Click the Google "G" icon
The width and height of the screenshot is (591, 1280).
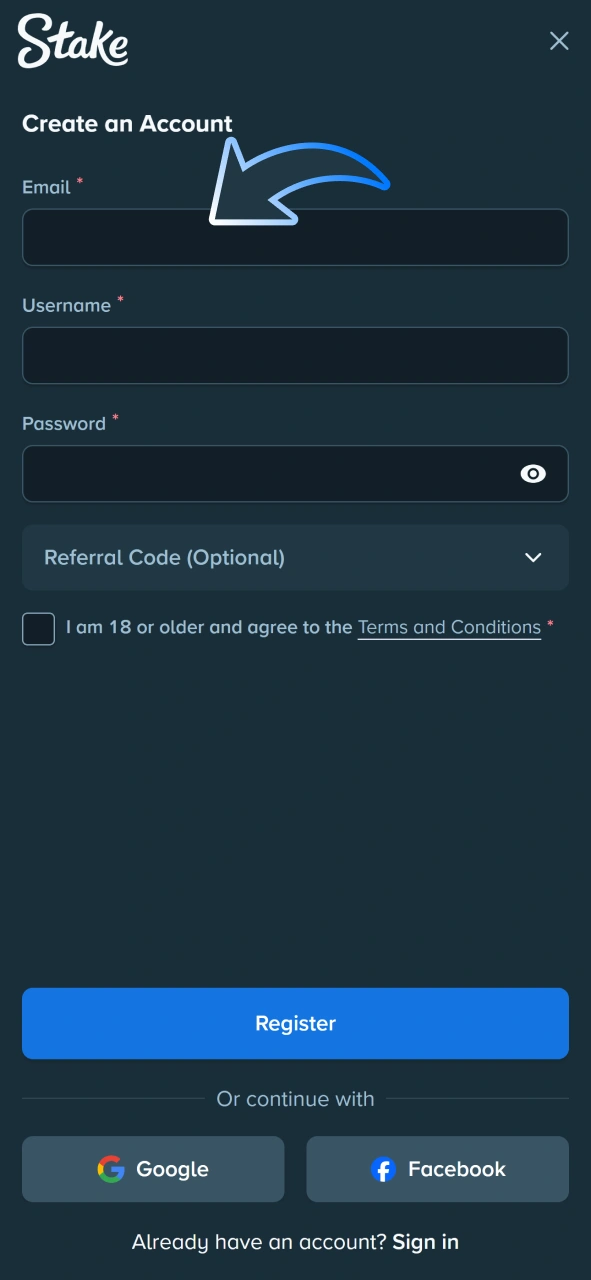point(110,1169)
